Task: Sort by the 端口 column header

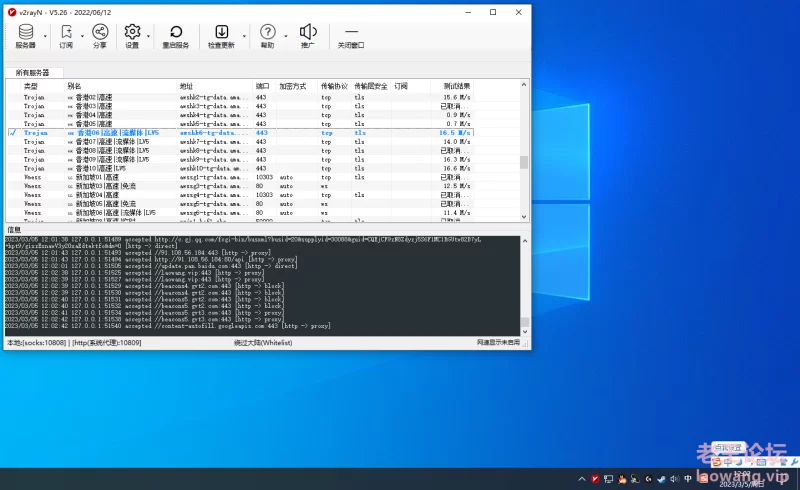Action: pos(262,86)
